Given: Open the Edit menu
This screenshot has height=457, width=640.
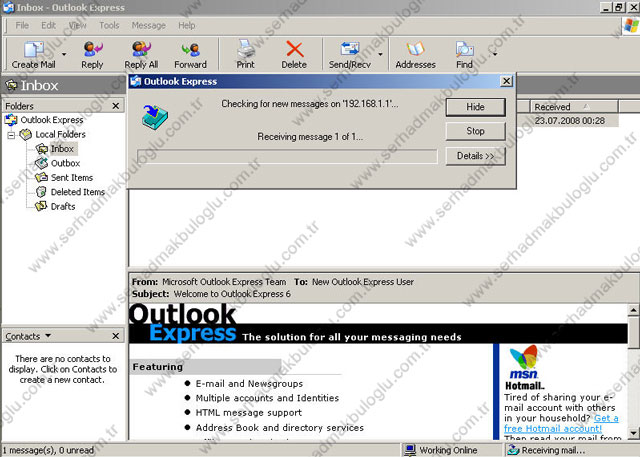Looking at the screenshot, I should 48,25.
